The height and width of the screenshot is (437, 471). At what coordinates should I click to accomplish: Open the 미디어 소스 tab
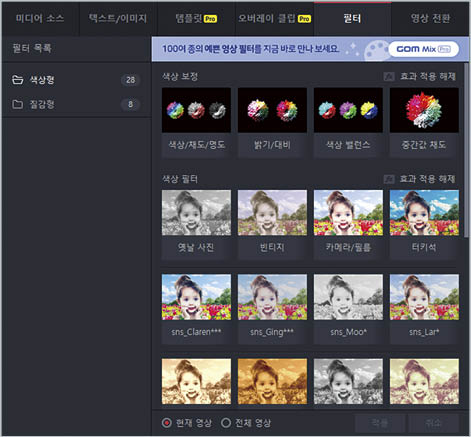[x=40, y=18]
